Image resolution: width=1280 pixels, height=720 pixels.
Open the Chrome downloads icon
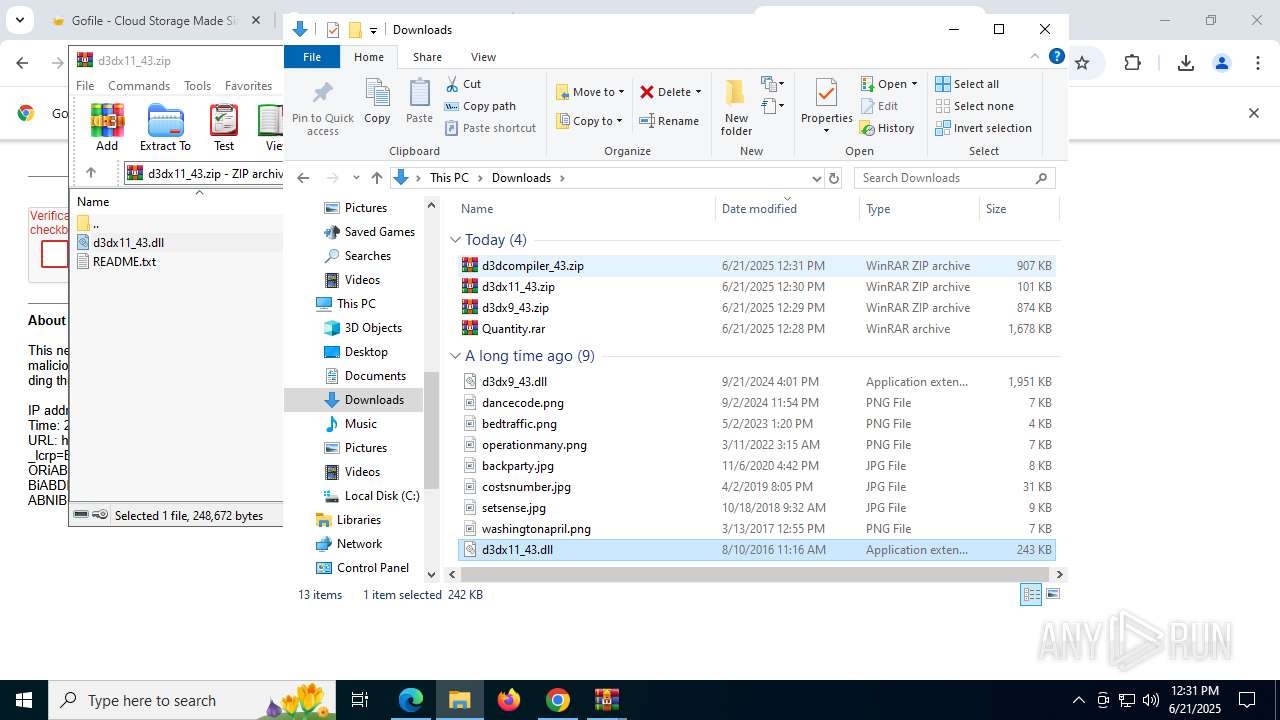1186,62
